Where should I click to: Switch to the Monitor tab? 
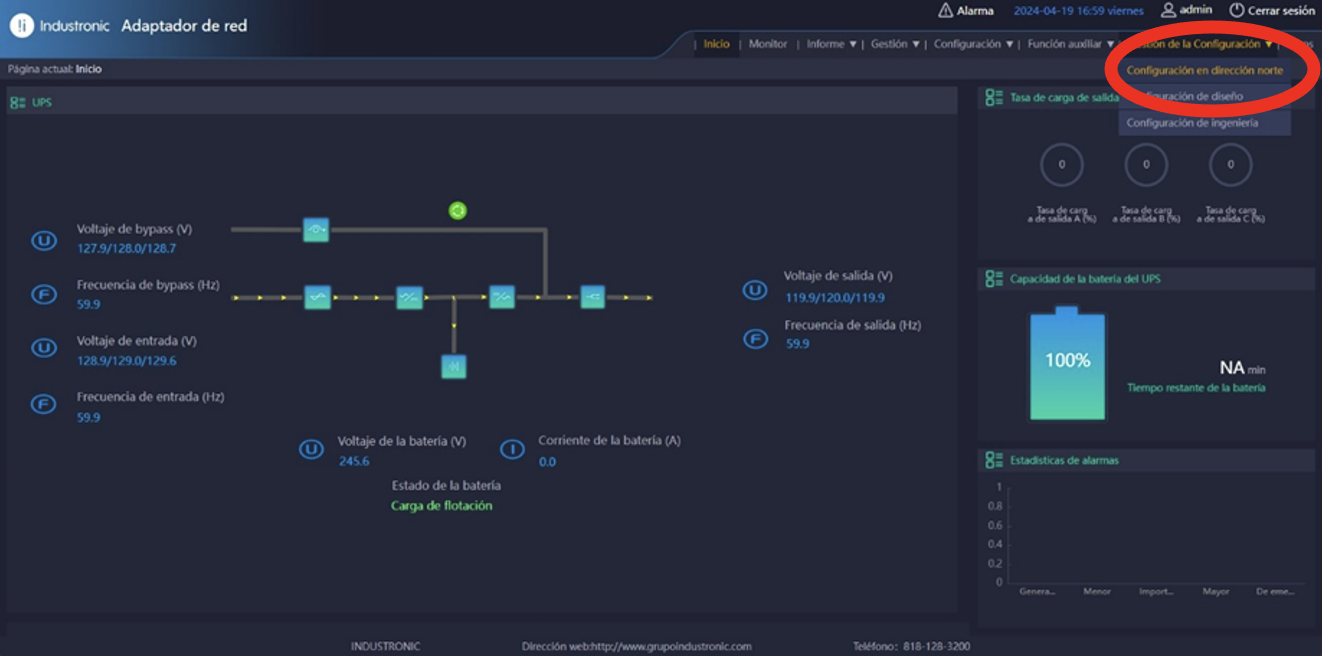768,44
